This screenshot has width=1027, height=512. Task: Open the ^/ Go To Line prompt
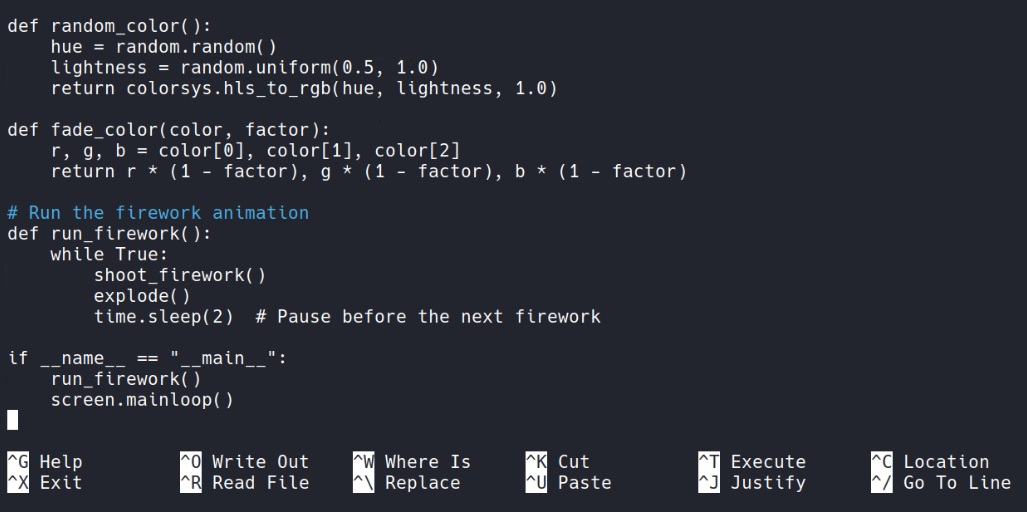click(940, 483)
